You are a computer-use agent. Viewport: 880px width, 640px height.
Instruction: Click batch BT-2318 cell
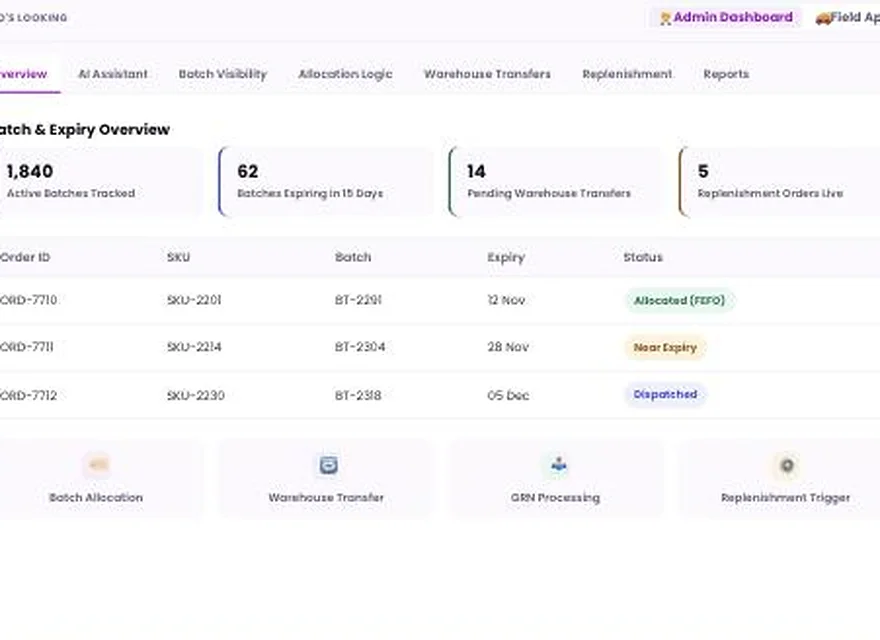pos(358,395)
